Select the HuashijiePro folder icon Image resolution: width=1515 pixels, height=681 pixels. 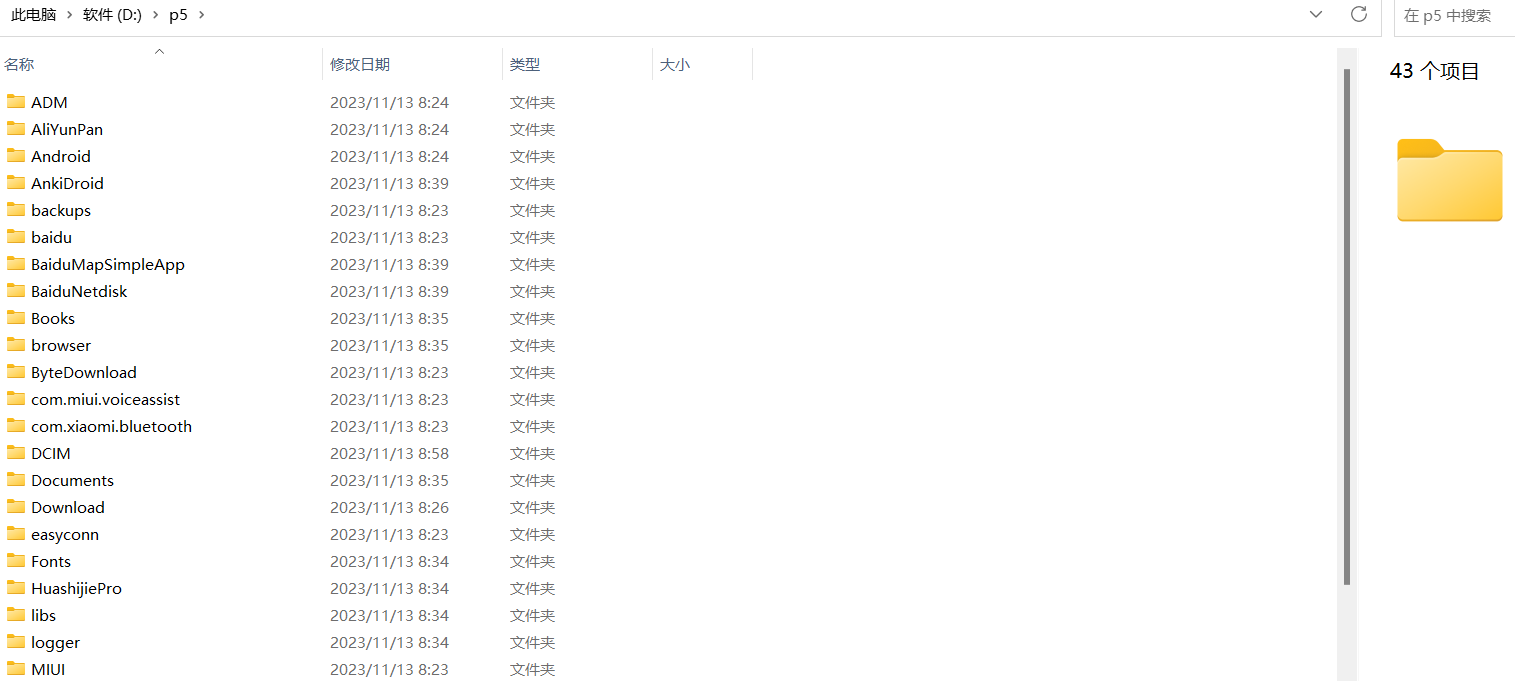point(15,588)
